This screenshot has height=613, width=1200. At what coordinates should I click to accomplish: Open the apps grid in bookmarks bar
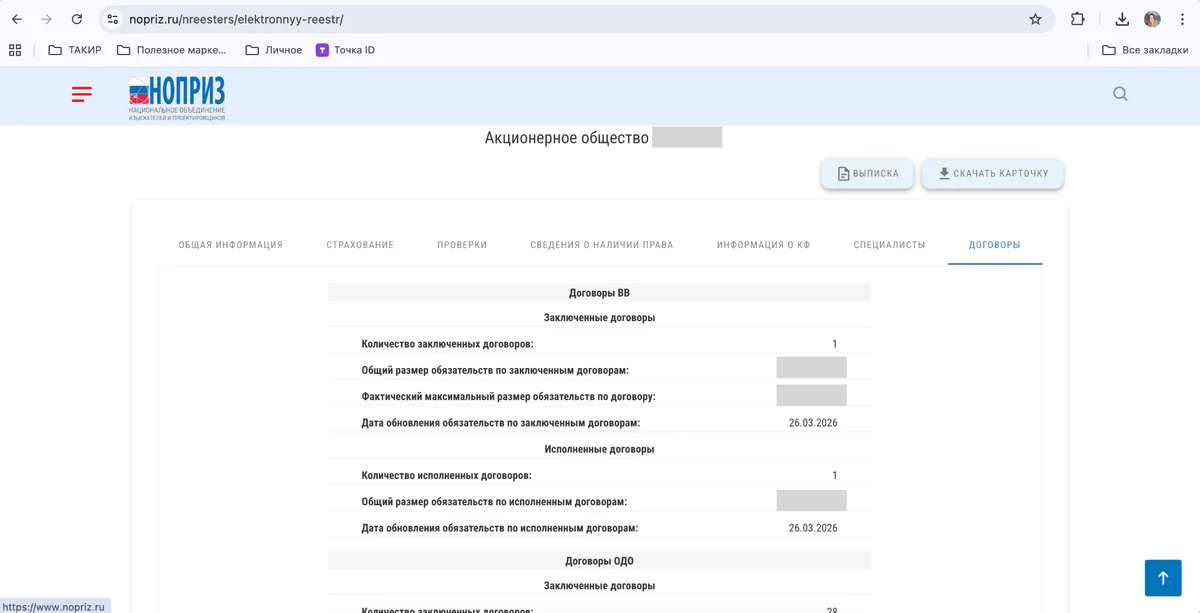click(x=15, y=50)
